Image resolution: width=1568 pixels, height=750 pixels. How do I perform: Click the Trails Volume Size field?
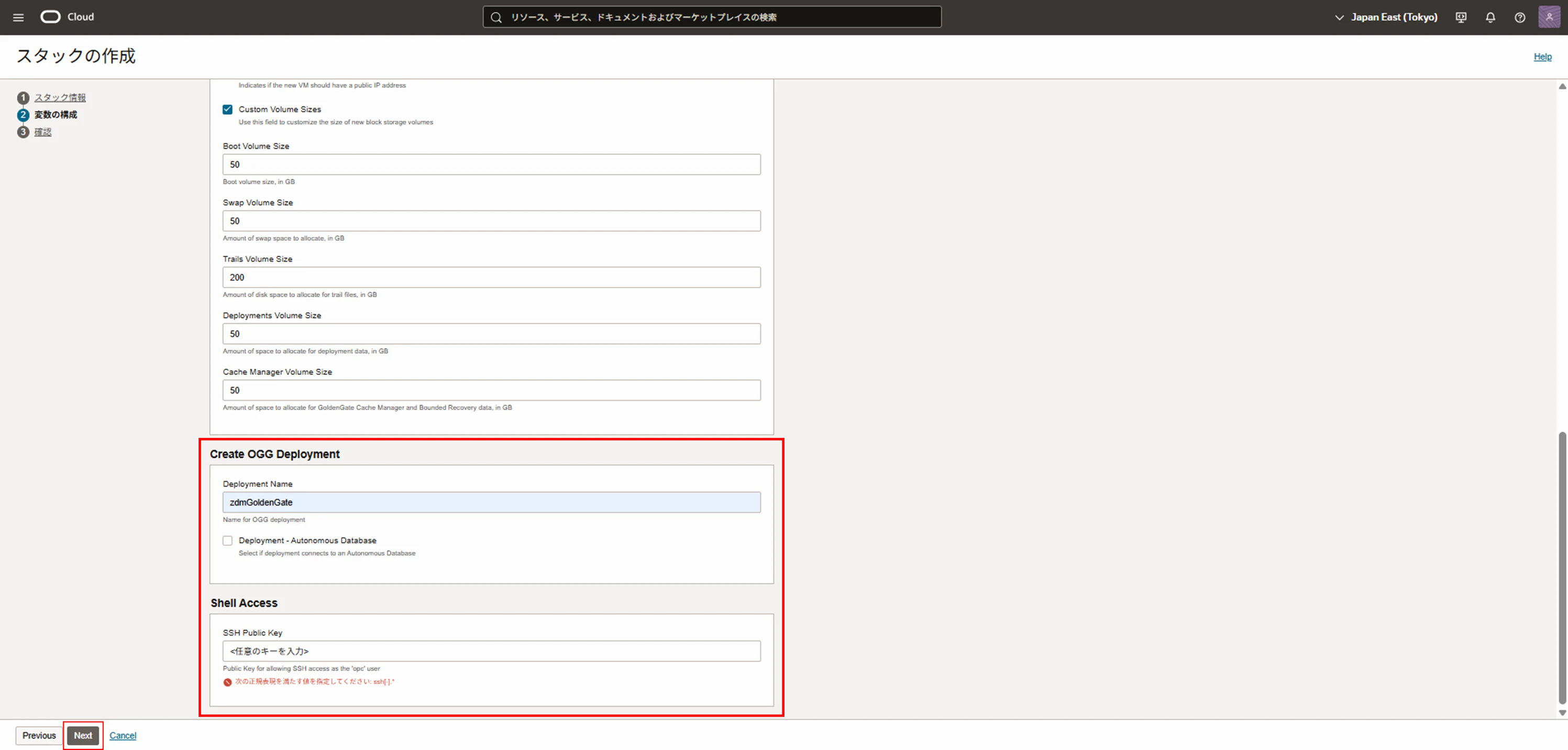[491, 278]
